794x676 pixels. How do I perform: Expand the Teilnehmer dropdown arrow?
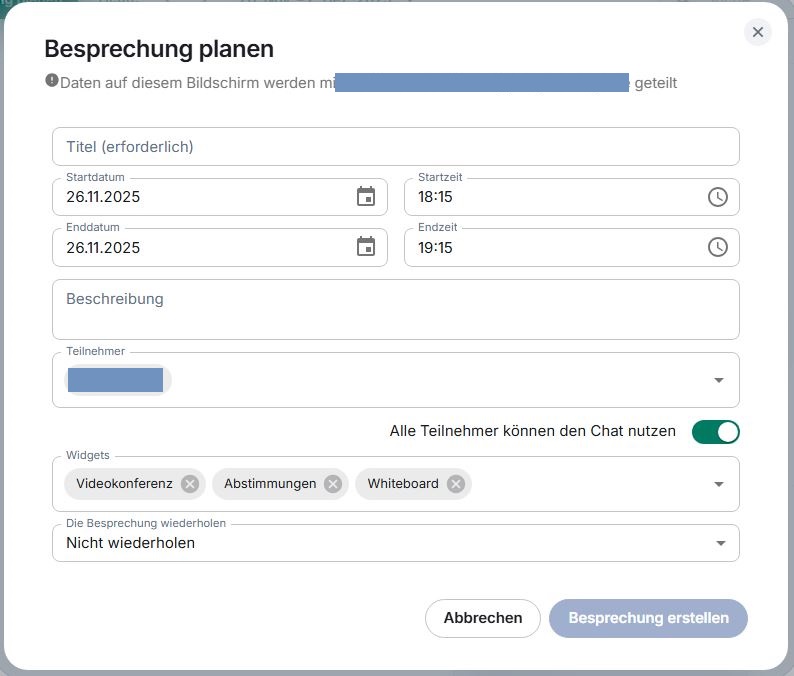point(718,380)
